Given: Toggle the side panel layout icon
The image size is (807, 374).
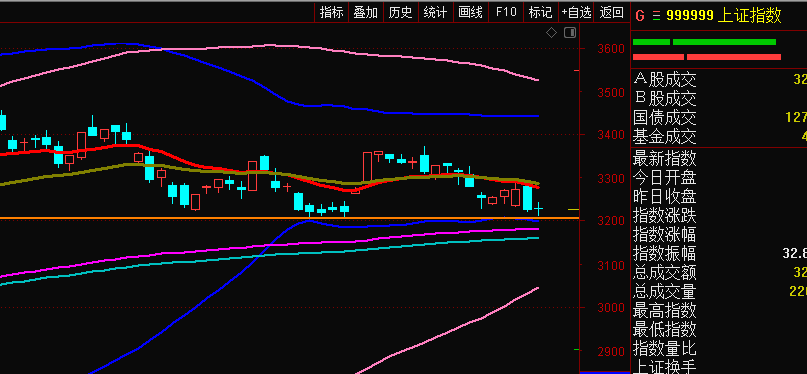Looking at the screenshot, I should click(x=570, y=33).
